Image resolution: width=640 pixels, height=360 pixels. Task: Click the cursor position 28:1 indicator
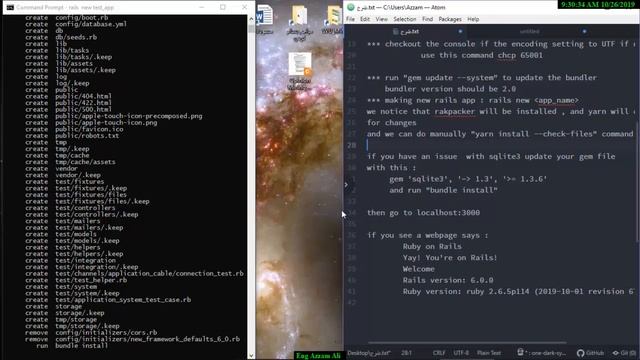(x=406, y=353)
